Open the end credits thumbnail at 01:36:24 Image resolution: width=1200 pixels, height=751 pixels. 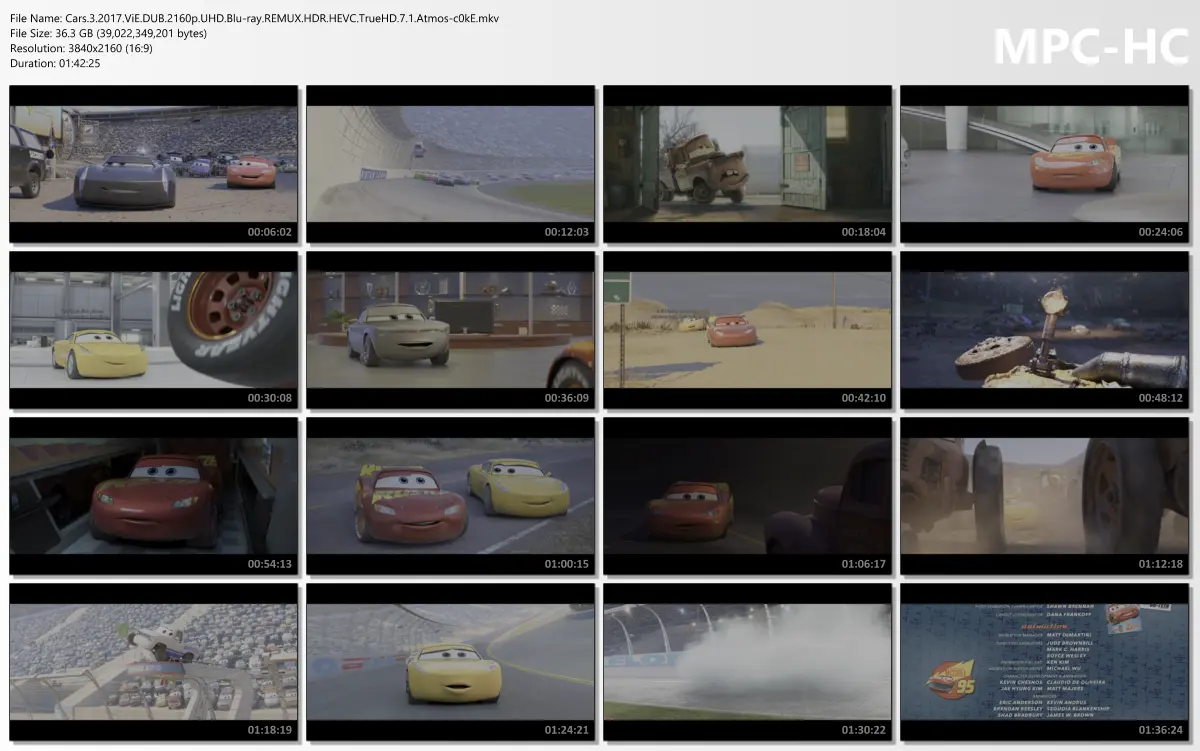[x=1046, y=665]
